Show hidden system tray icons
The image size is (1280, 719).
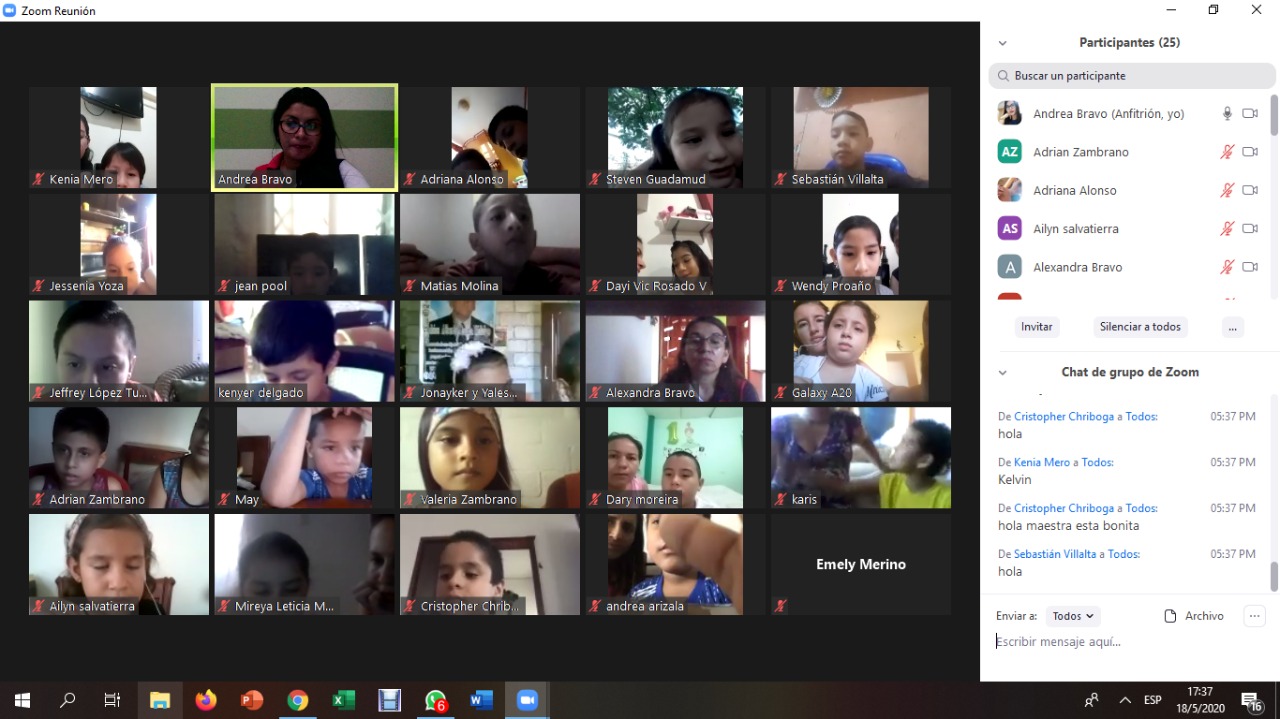(1125, 700)
